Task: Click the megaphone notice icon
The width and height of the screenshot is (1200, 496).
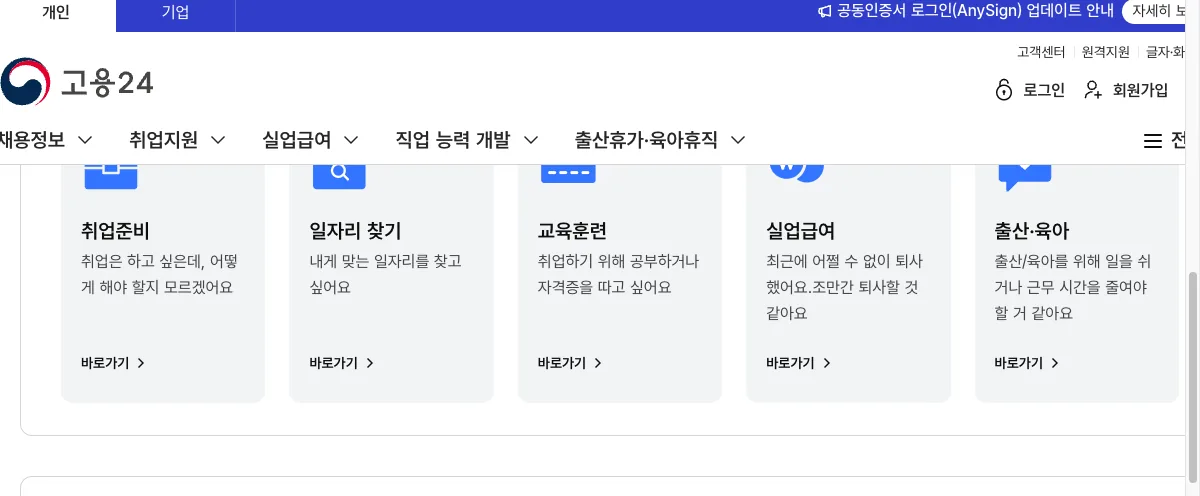Action: [x=825, y=12]
